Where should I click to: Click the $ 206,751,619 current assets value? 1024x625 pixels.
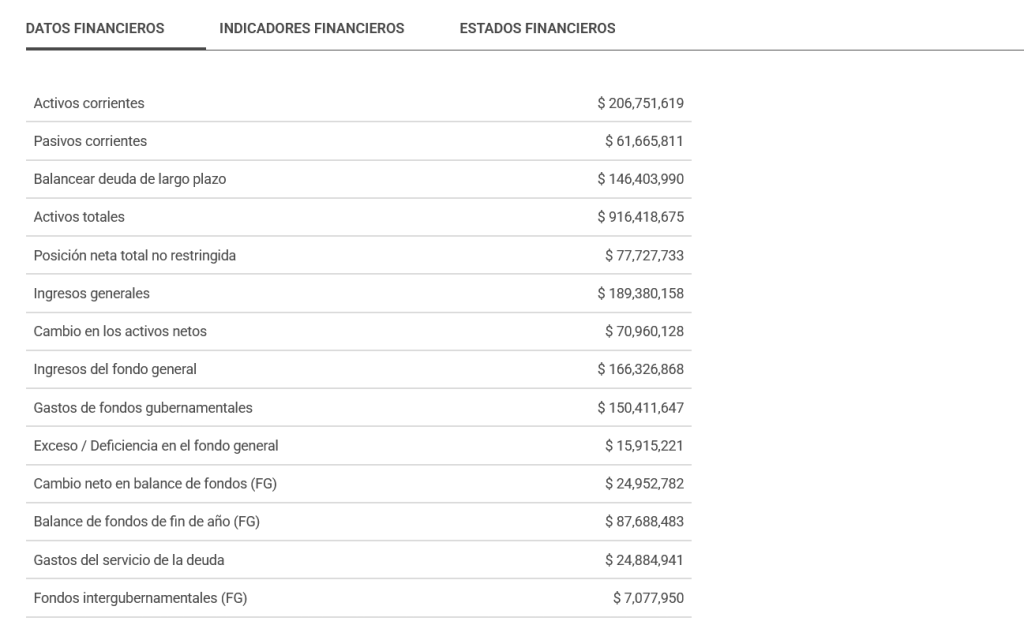pos(640,103)
